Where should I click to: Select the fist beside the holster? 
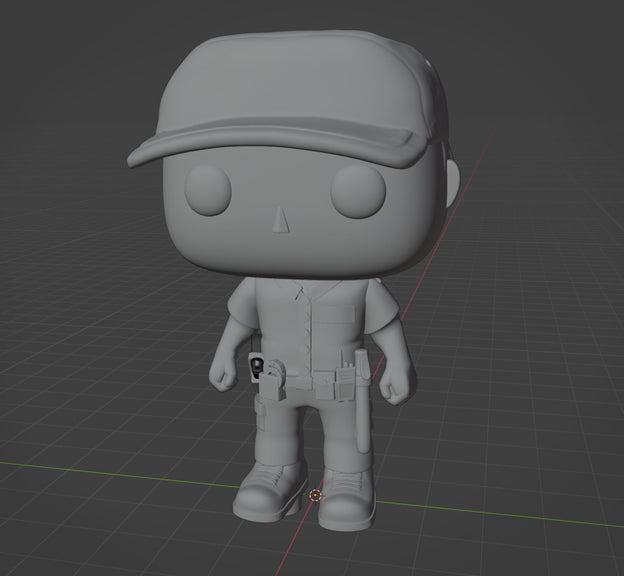pyautogui.click(x=224, y=374)
